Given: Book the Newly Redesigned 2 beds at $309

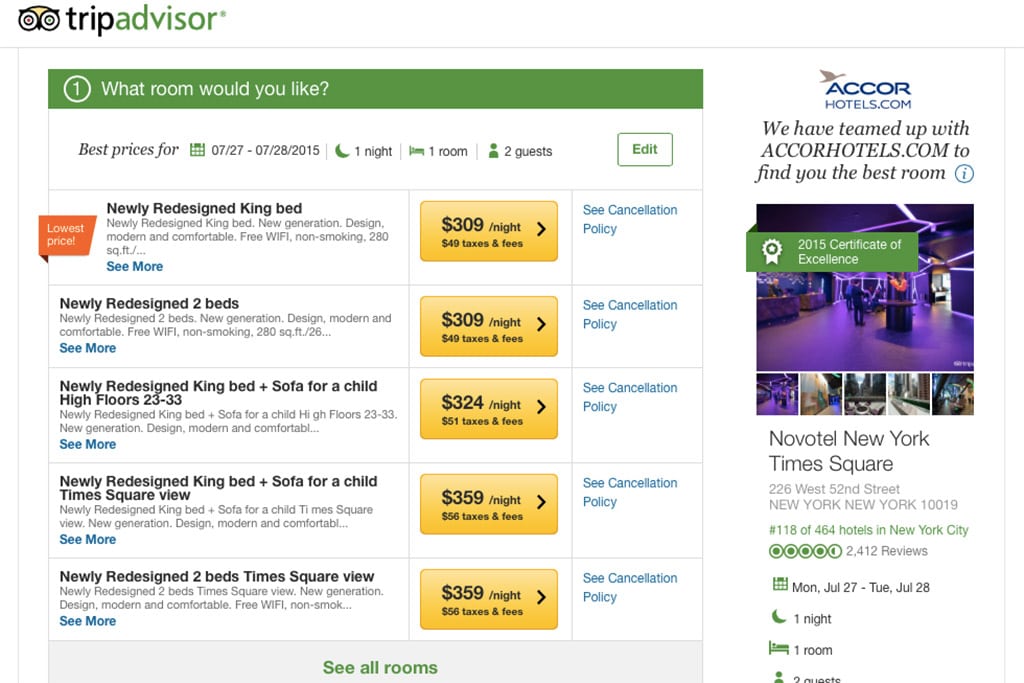Looking at the screenshot, I should (488, 326).
